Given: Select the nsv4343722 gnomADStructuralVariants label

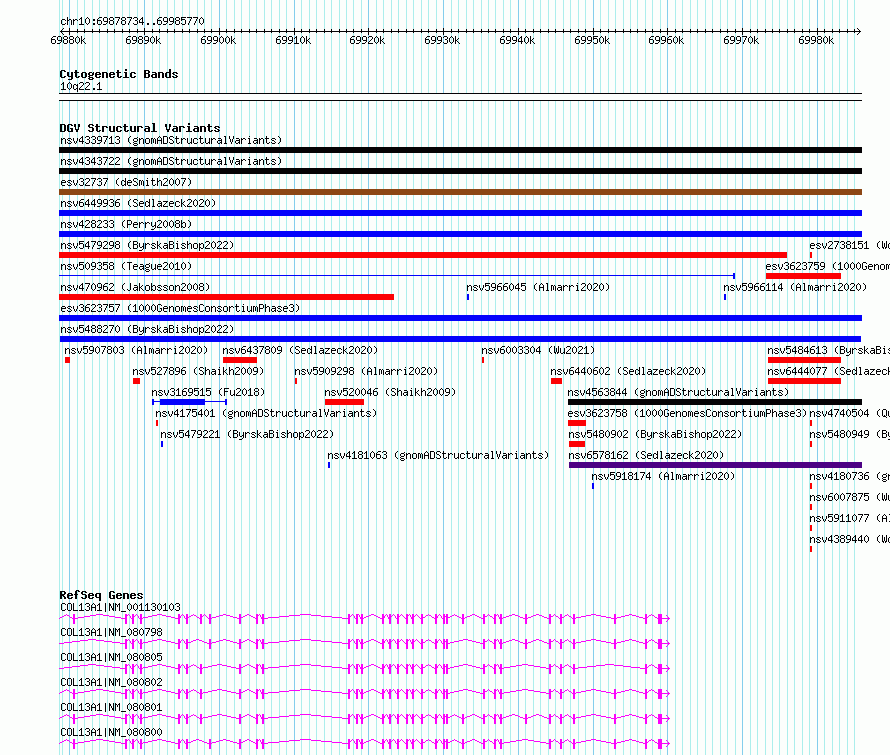Looking at the screenshot, I should click(171, 161).
